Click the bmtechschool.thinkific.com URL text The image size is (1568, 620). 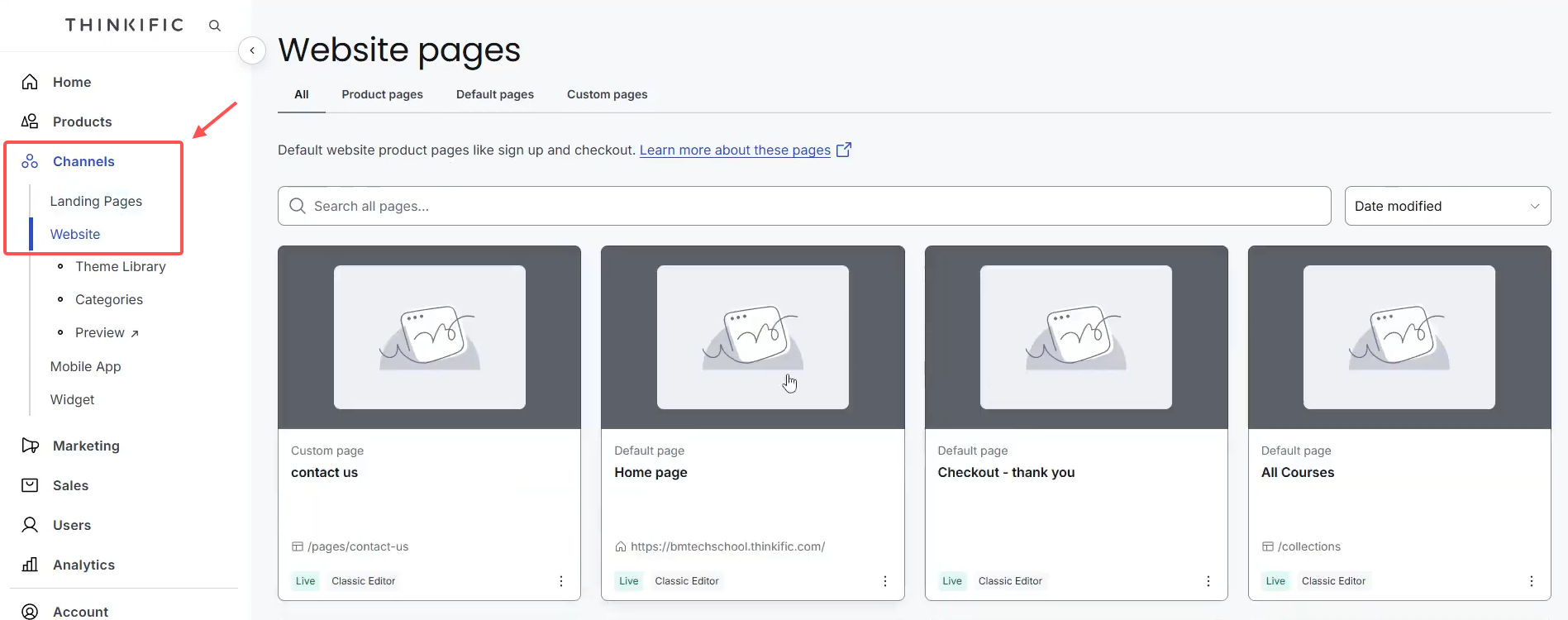click(x=727, y=546)
